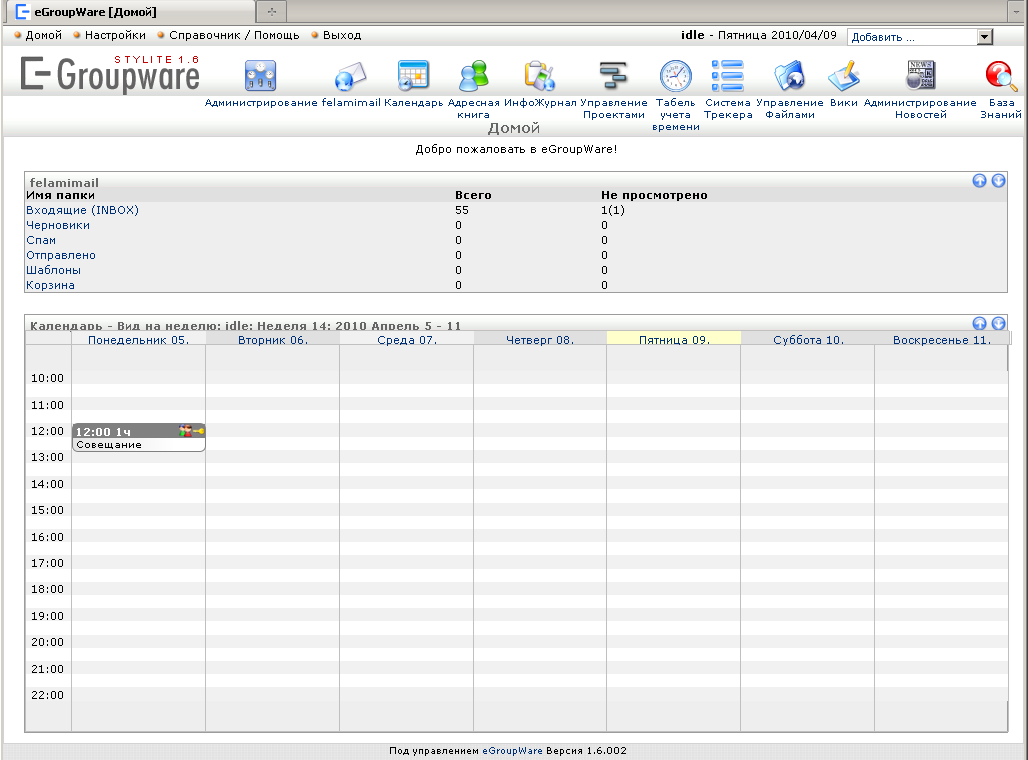Open Пятница 09 day view
This screenshot has width=1028, height=760.
tap(675, 340)
